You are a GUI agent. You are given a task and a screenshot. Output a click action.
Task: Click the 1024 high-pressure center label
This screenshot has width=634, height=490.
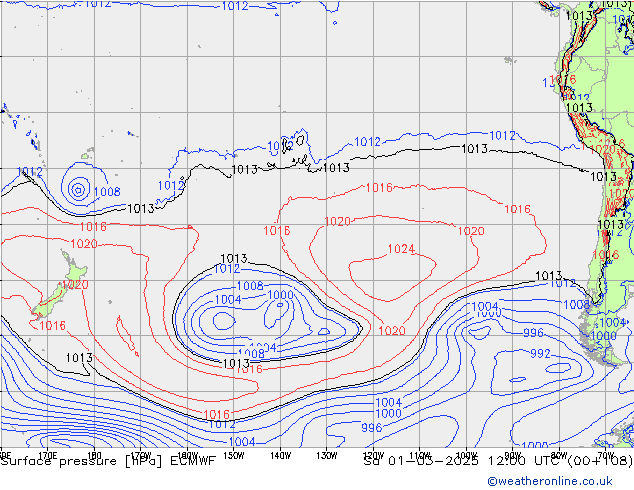(x=401, y=249)
